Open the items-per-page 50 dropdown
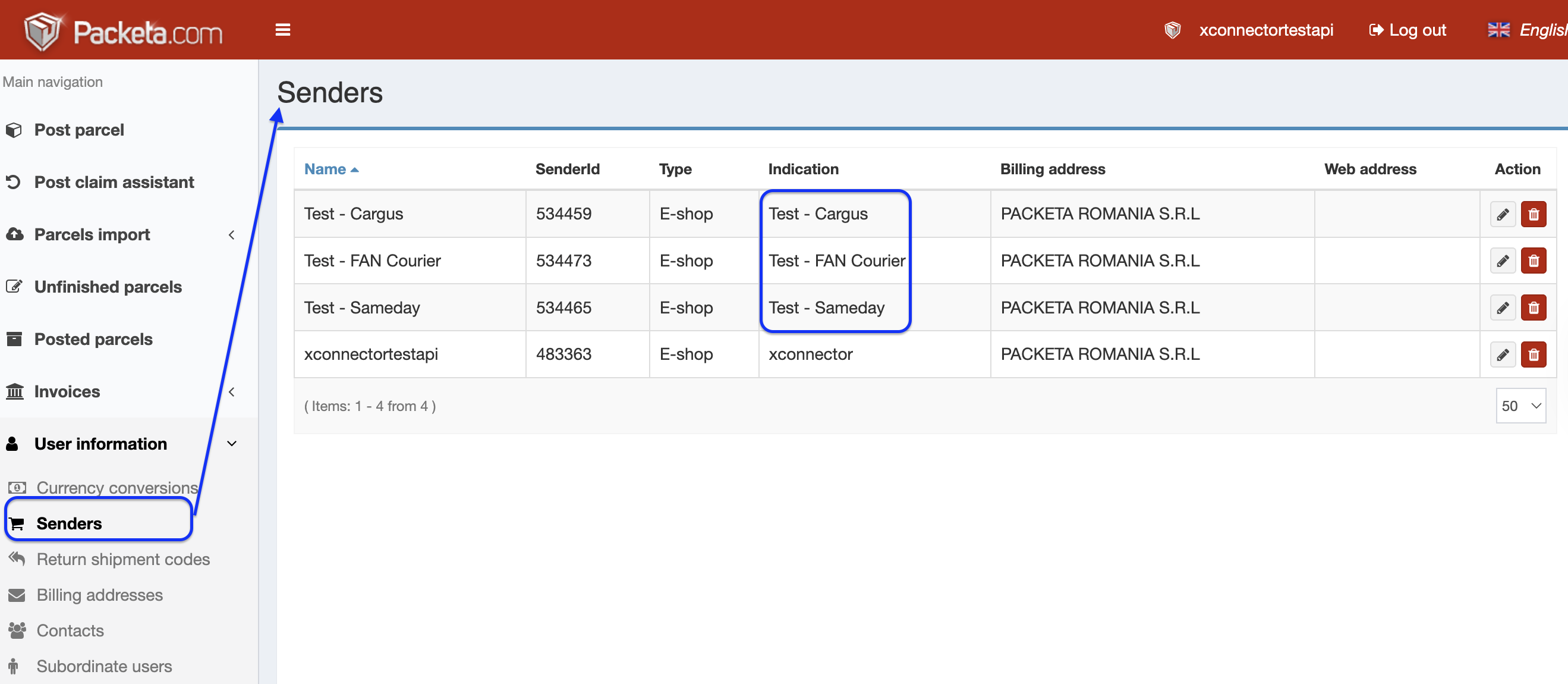This screenshot has width=1568, height=684. click(1520, 406)
